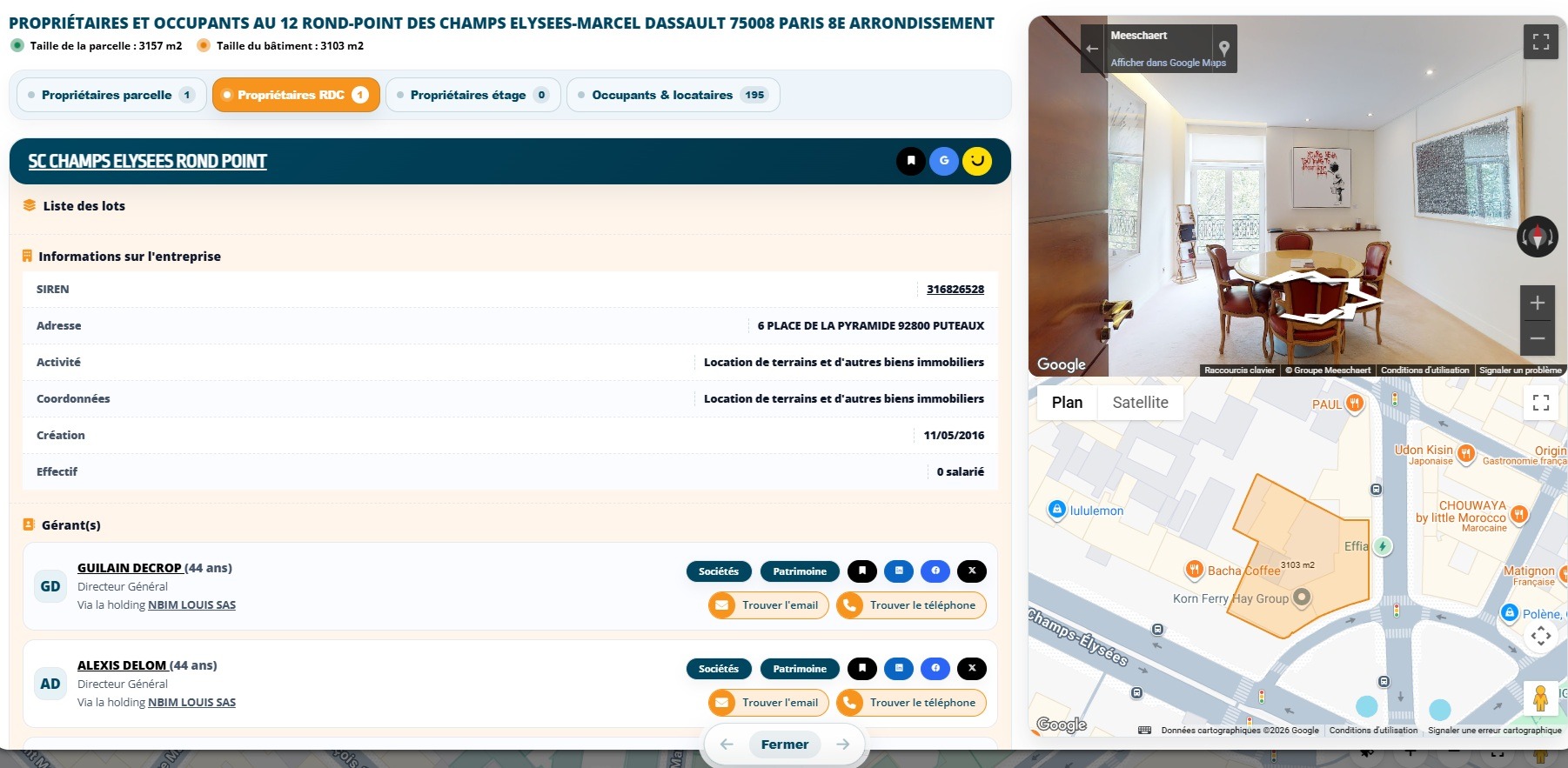The image size is (1568, 768).
Task: Open Guilain Decrop's LinkedIn icon
Action: [x=899, y=571]
